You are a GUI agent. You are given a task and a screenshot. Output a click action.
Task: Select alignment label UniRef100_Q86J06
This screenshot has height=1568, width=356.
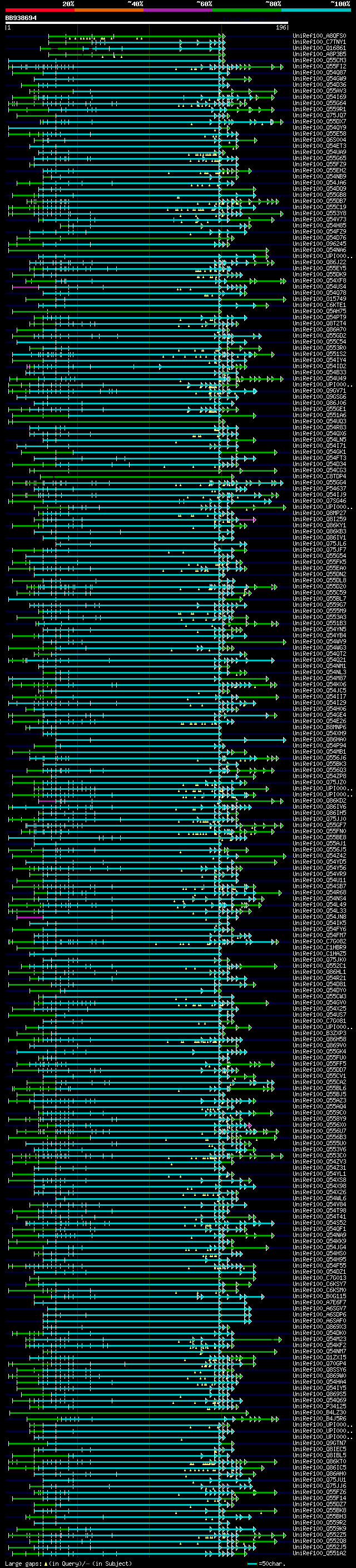coord(319,403)
